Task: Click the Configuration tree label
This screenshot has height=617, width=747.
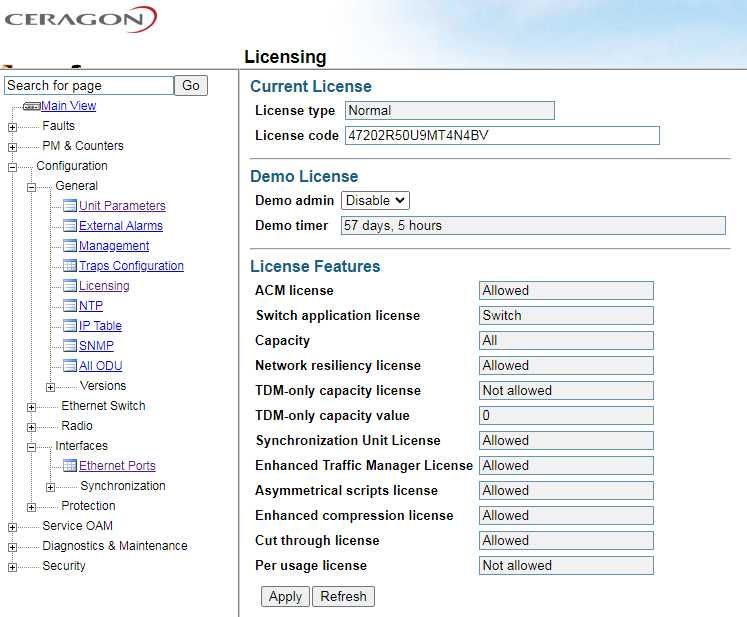Action: 72,166
